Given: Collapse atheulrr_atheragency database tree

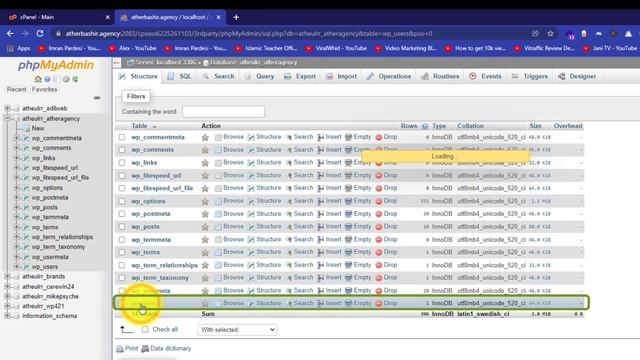Looking at the screenshot, I should click(7, 118).
